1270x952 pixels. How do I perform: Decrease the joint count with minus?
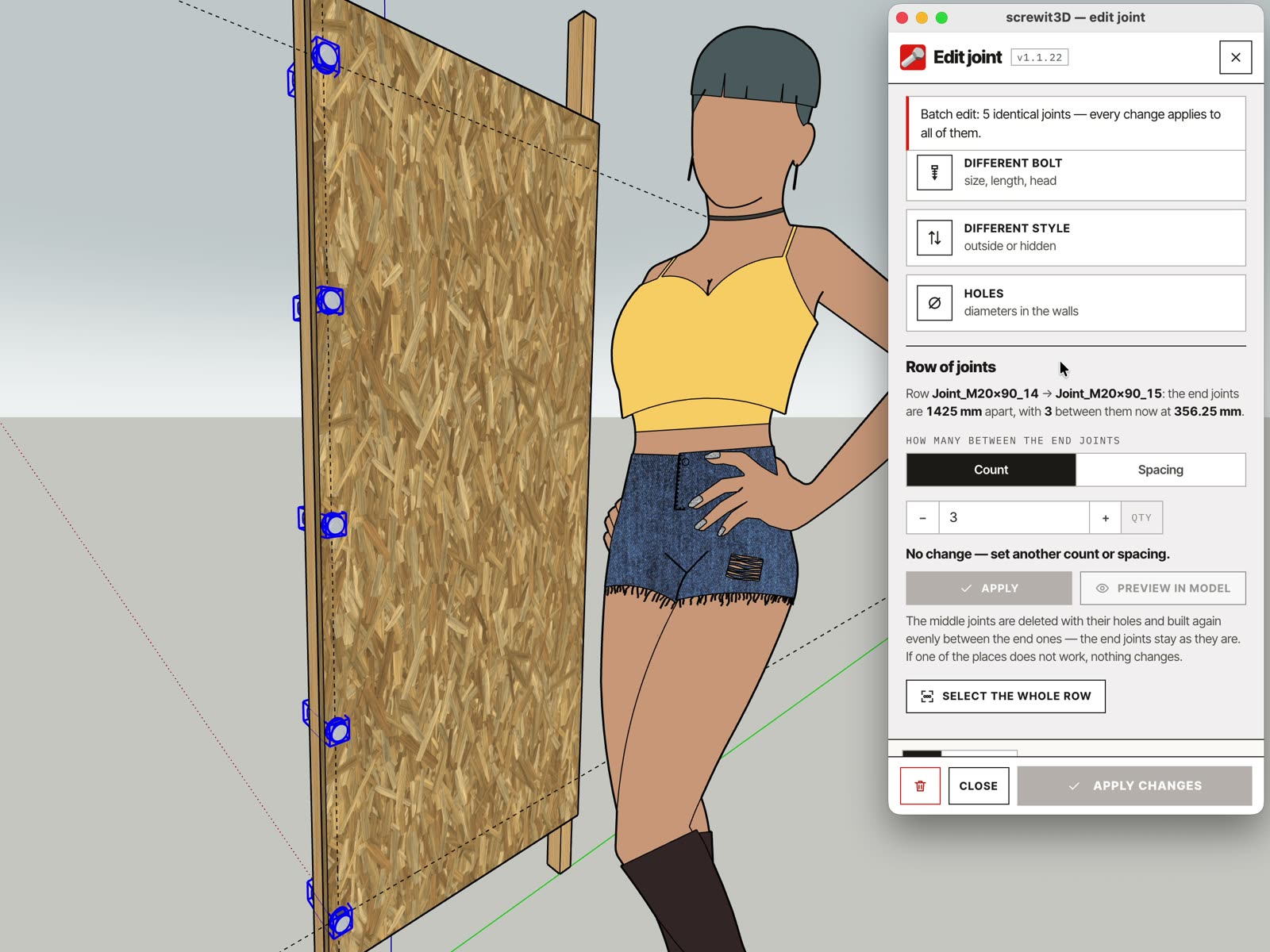(x=922, y=517)
